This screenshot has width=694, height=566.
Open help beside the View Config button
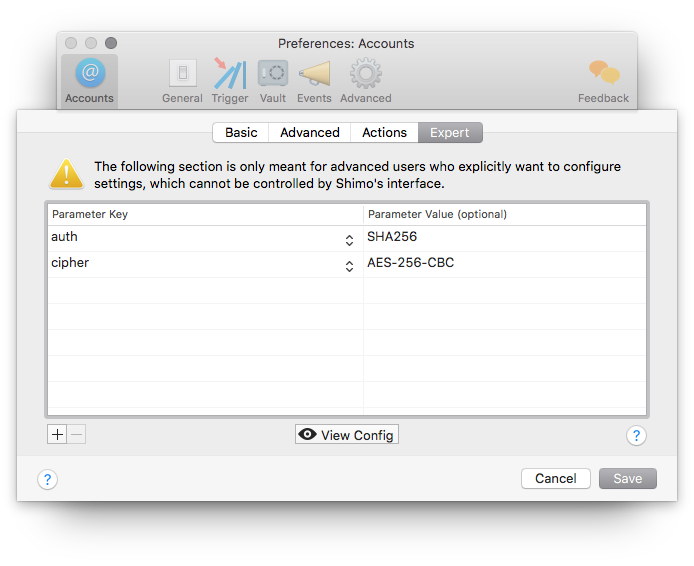click(636, 436)
